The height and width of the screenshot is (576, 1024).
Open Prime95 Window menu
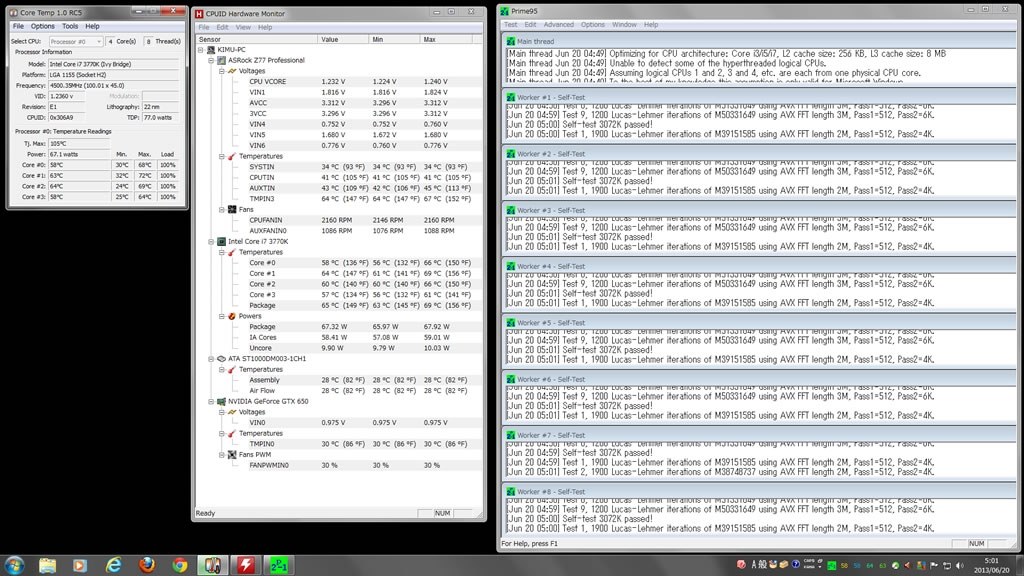tap(624, 25)
